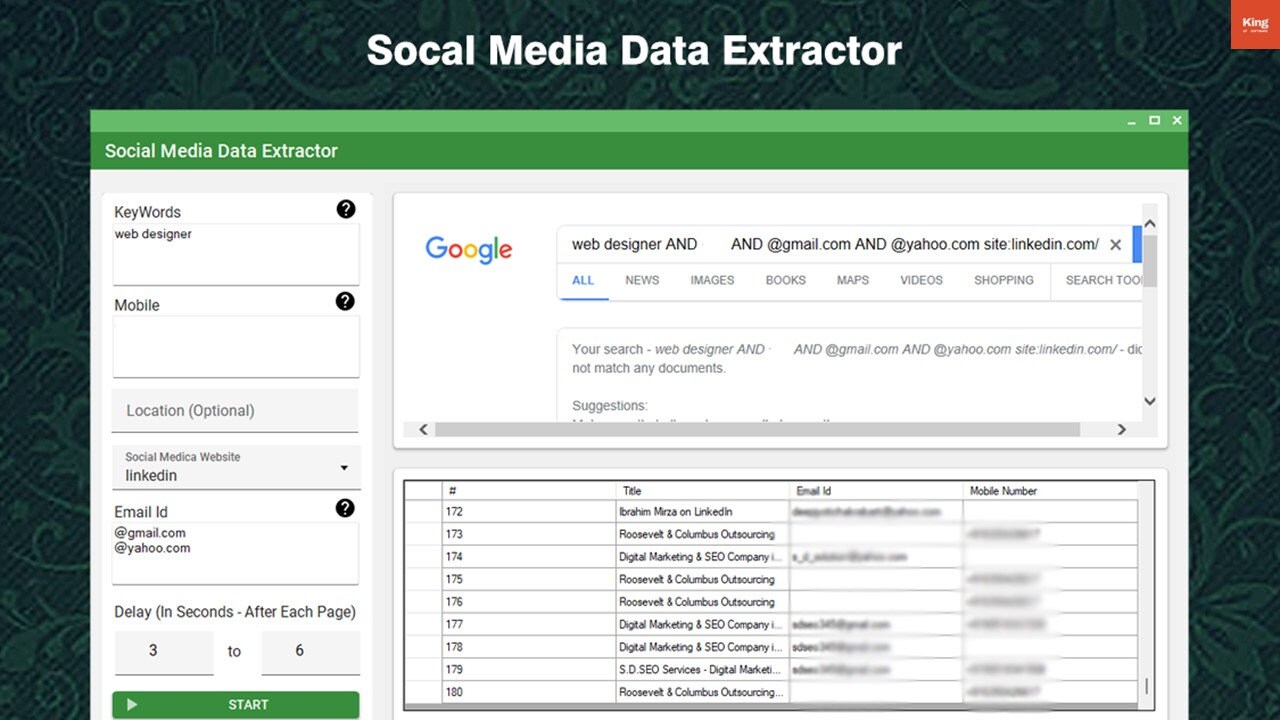Switch to the IMAGES search tab
Viewport: 1280px width, 720px height.
[712, 280]
